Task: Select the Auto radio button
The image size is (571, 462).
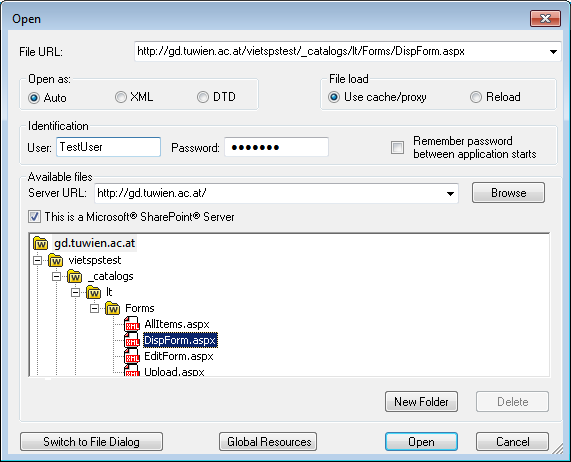Action: [34, 98]
